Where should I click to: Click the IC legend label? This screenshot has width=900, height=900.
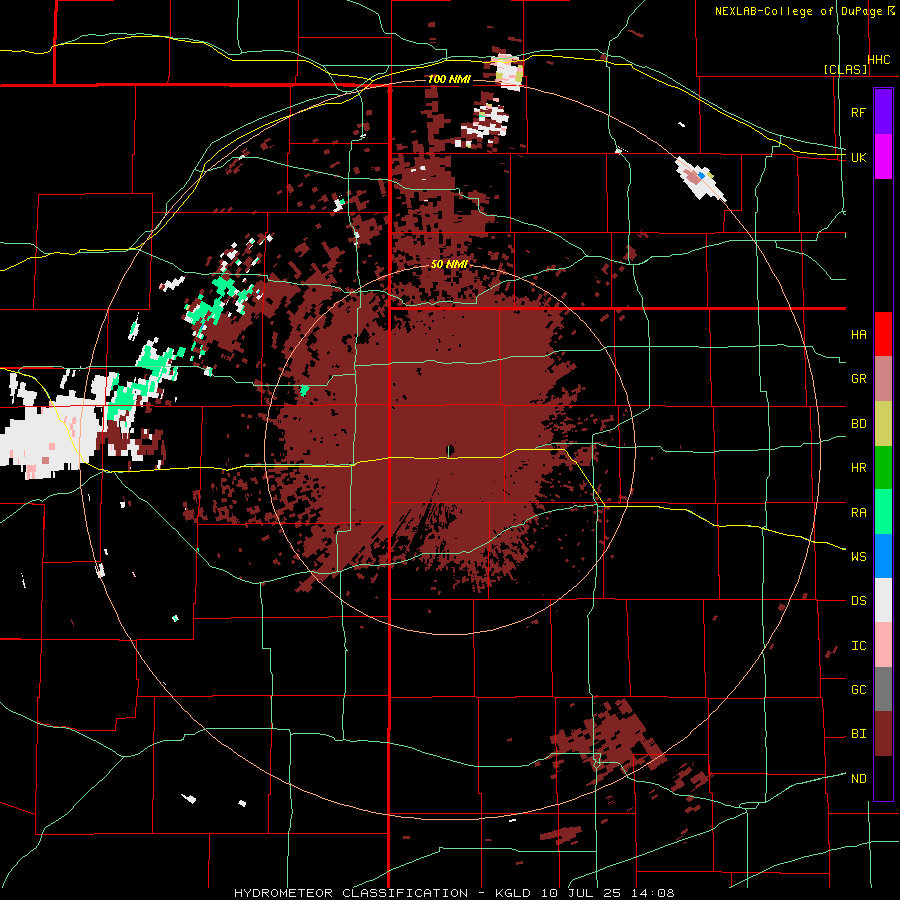tap(858, 646)
